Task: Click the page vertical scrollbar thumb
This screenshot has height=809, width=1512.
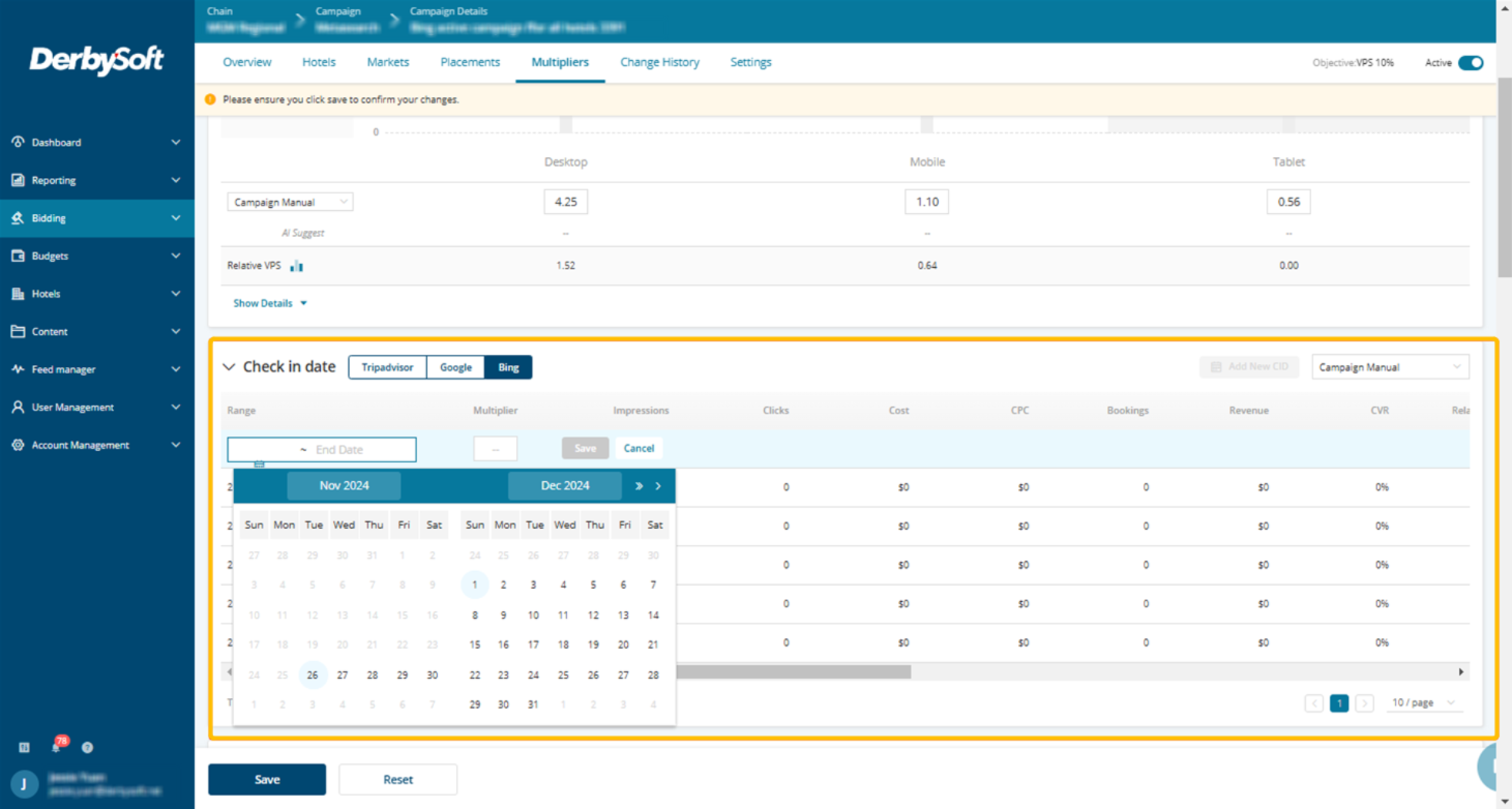Action: pos(1505,177)
